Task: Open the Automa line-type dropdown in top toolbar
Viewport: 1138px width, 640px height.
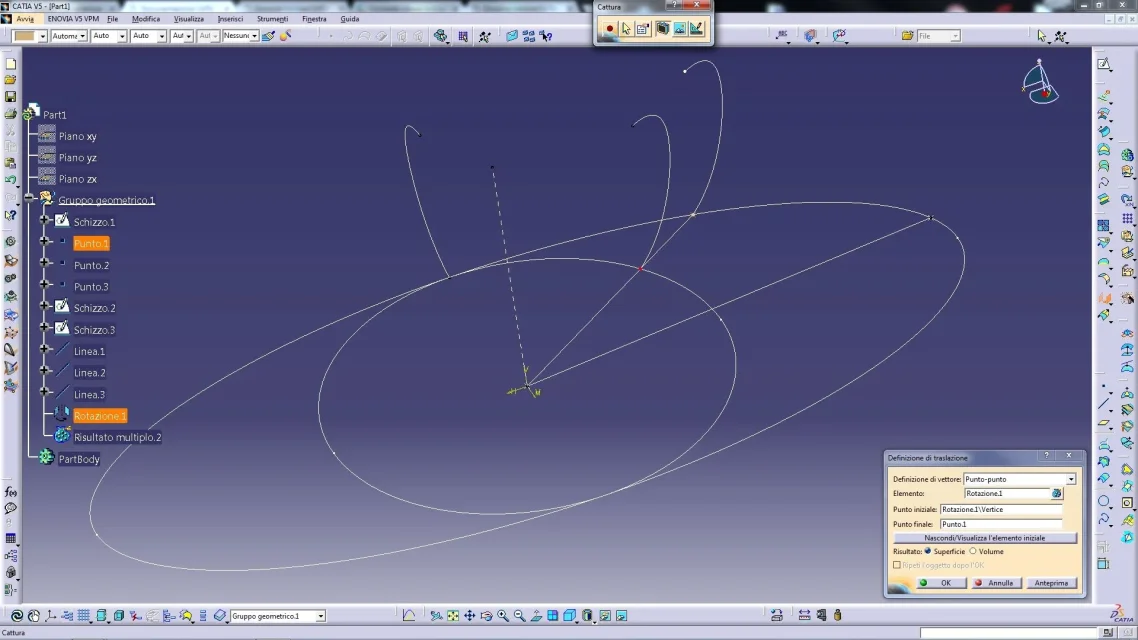Action: pyautogui.click(x=82, y=36)
